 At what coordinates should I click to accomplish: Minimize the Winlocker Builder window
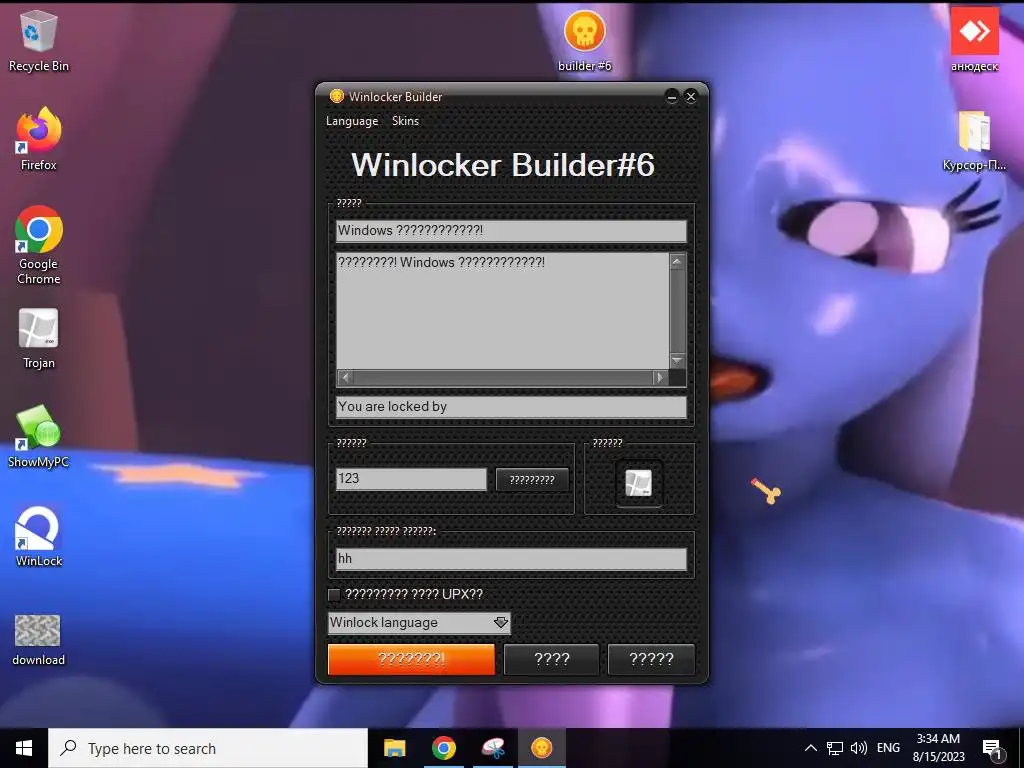[x=671, y=97]
